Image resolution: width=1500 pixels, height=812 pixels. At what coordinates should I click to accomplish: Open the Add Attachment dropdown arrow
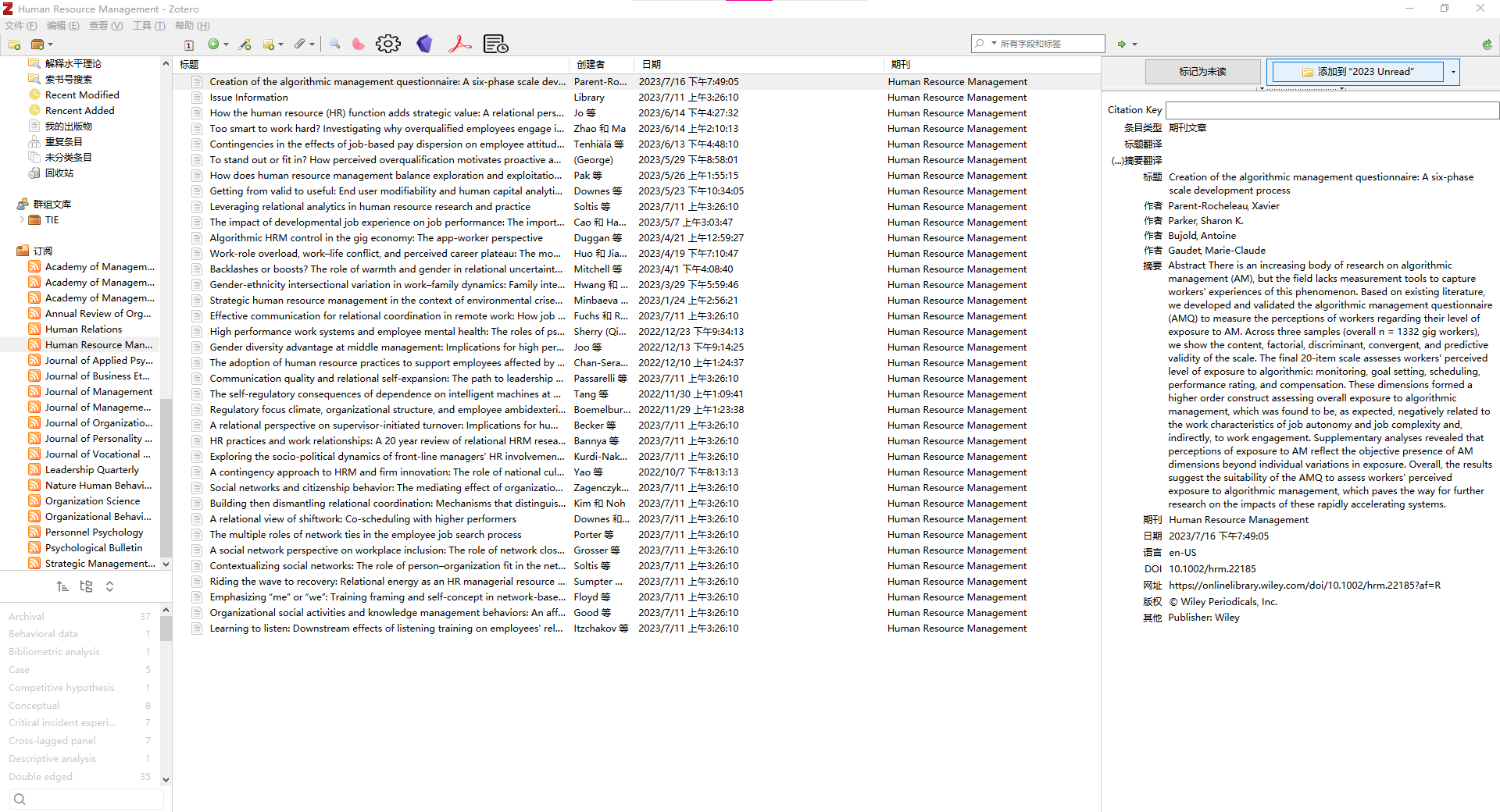312,45
